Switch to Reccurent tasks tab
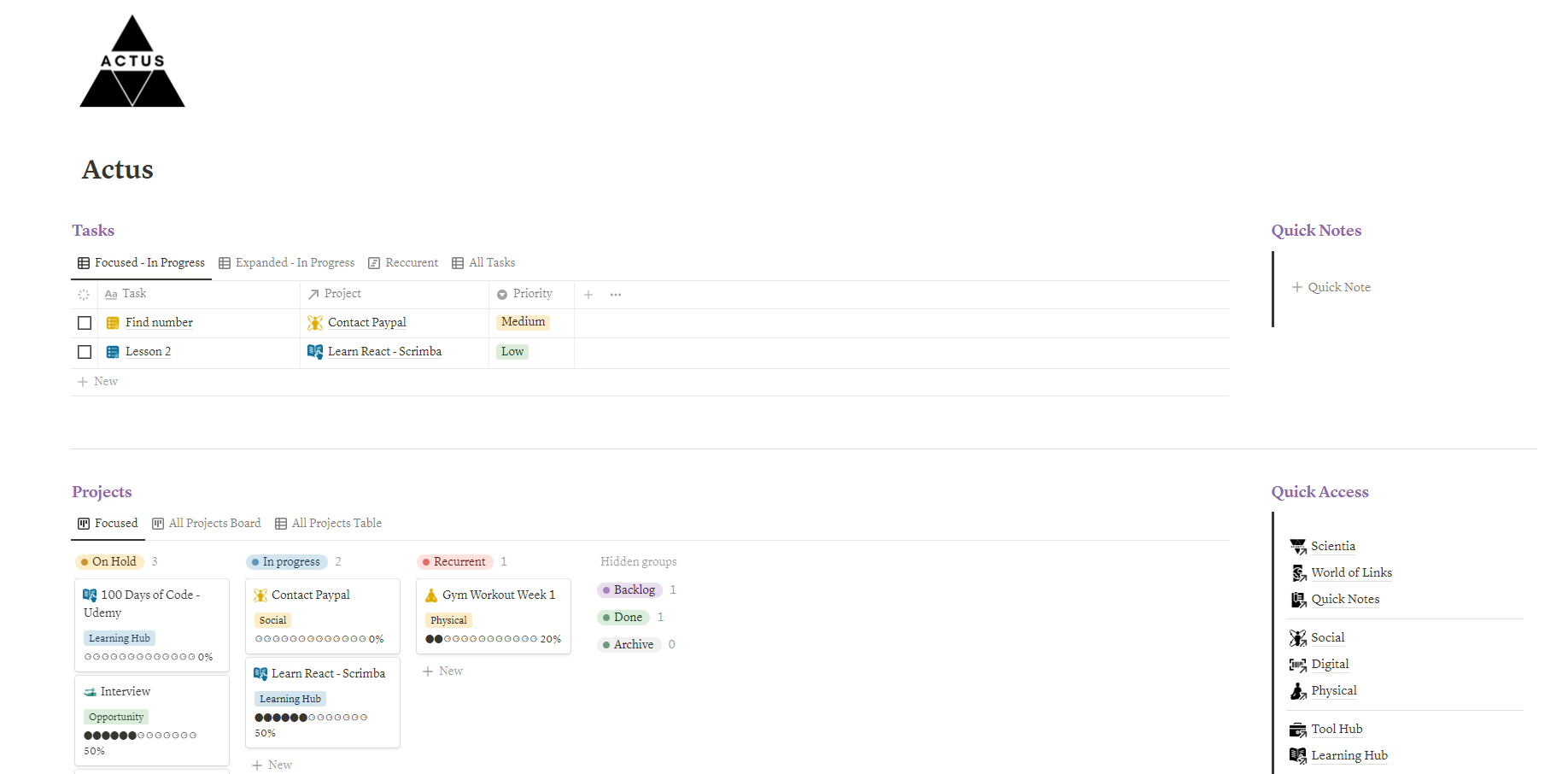This screenshot has height=774, width=1568. pos(403,263)
